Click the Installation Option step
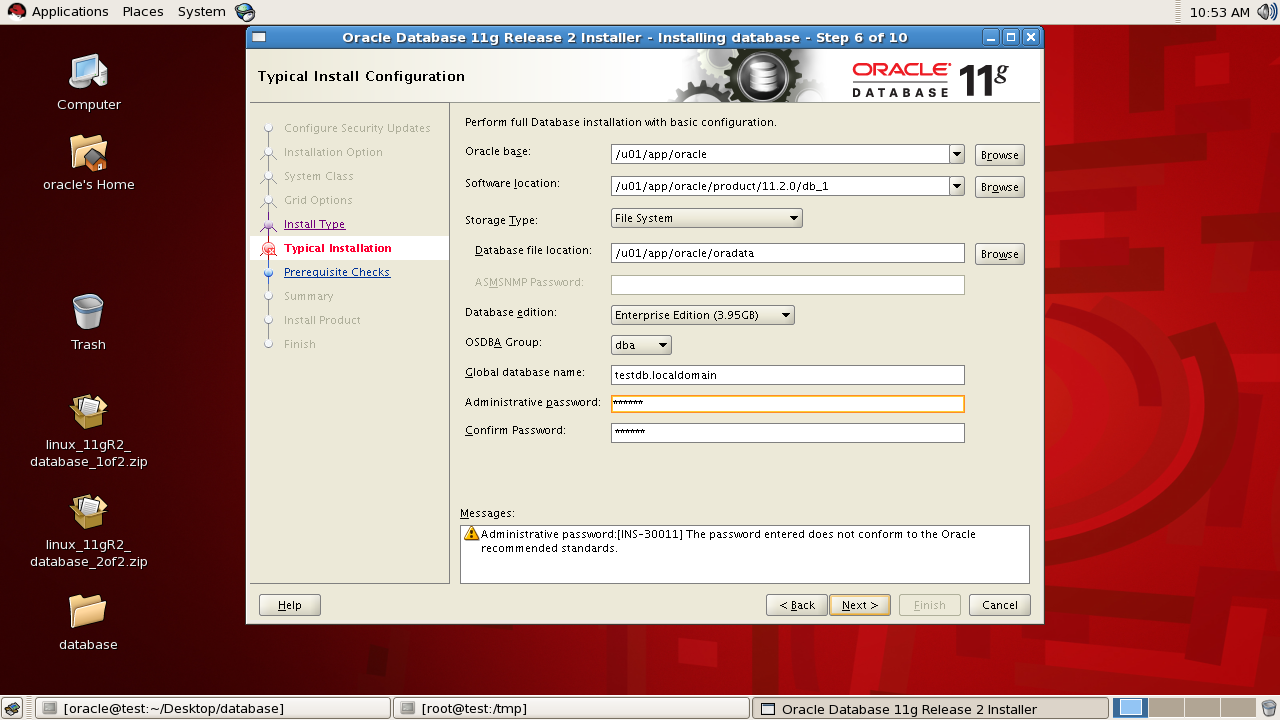This screenshot has height=720, width=1280. click(x=333, y=152)
